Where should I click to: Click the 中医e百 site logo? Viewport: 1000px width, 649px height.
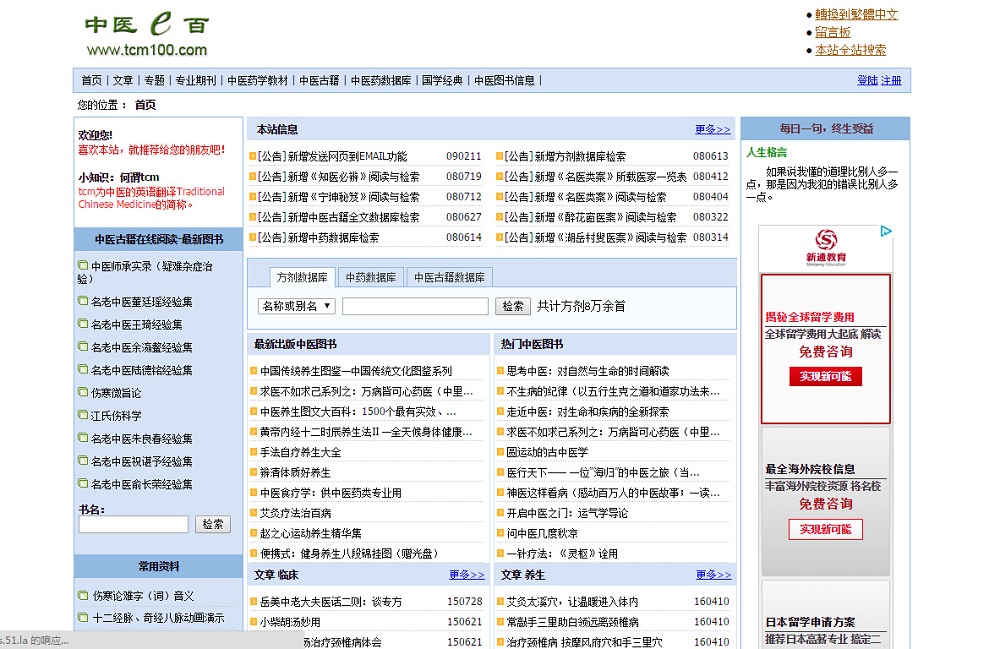pos(146,34)
